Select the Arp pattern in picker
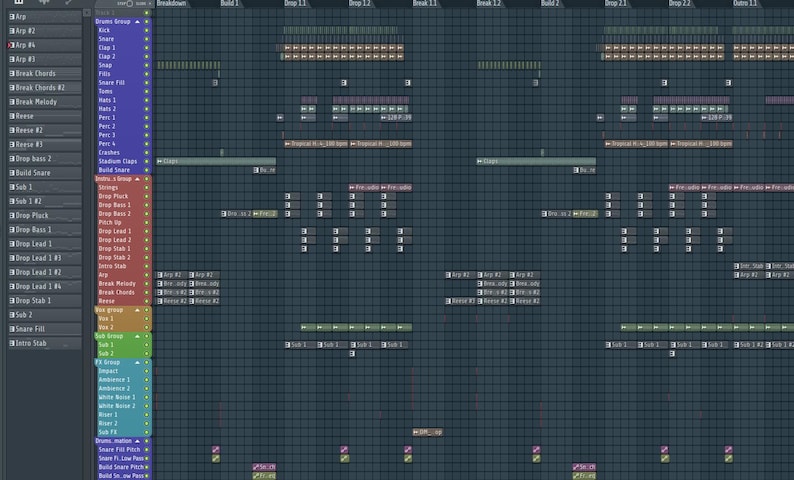This screenshot has width=794, height=480. pyautogui.click(x=45, y=17)
